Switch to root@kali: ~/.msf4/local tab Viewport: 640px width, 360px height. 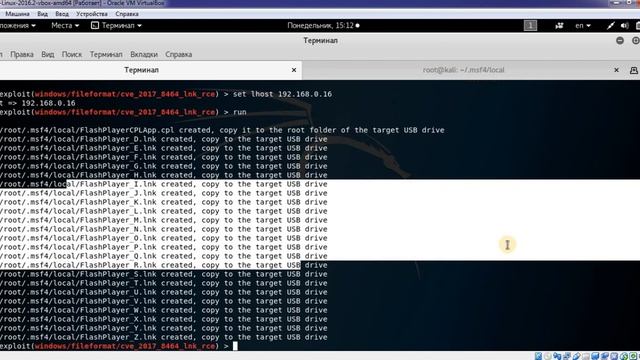pos(463,70)
